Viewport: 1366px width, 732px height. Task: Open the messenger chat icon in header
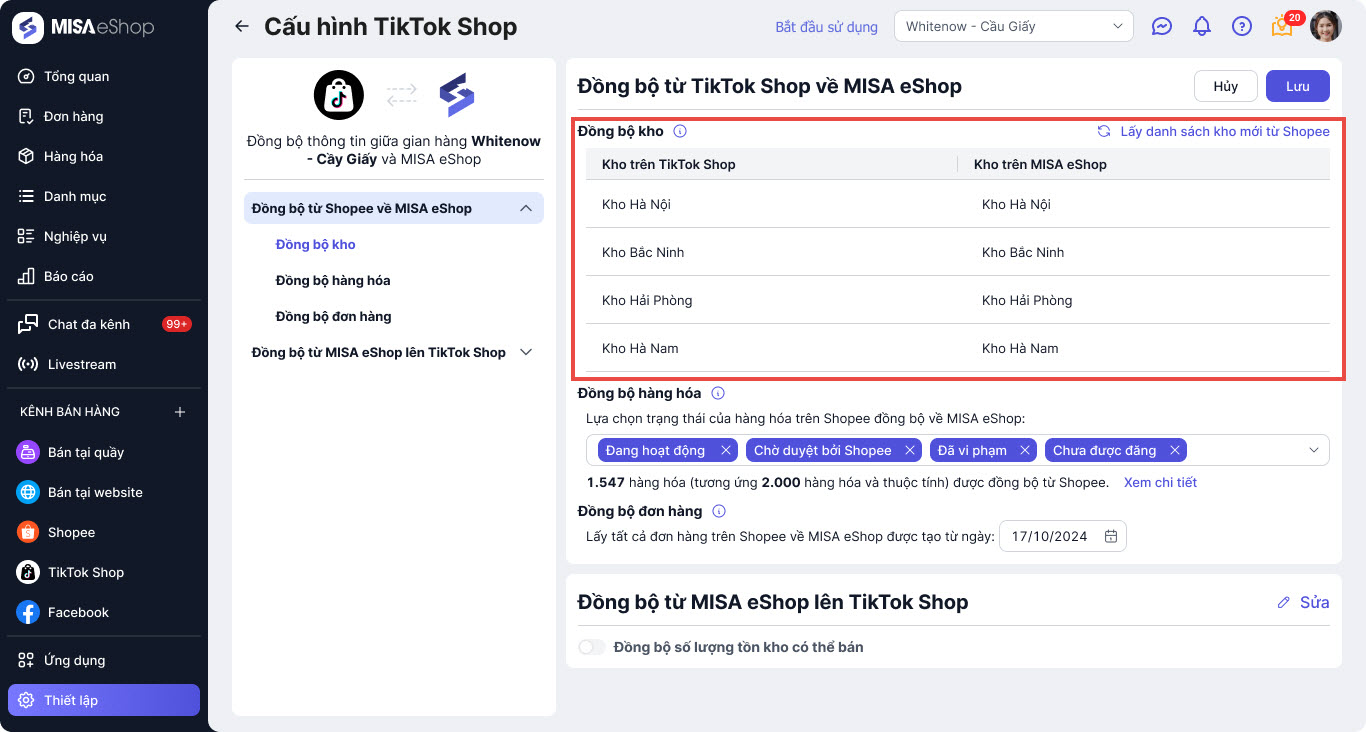[x=1161, y=27]
